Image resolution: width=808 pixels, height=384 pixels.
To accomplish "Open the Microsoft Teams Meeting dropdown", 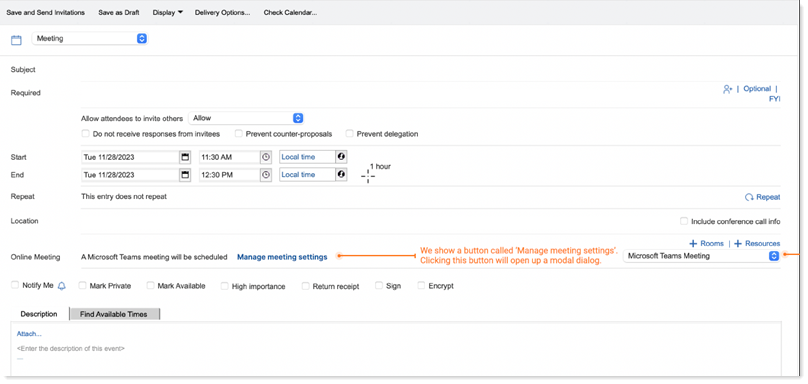I will (x=701, y=256).
